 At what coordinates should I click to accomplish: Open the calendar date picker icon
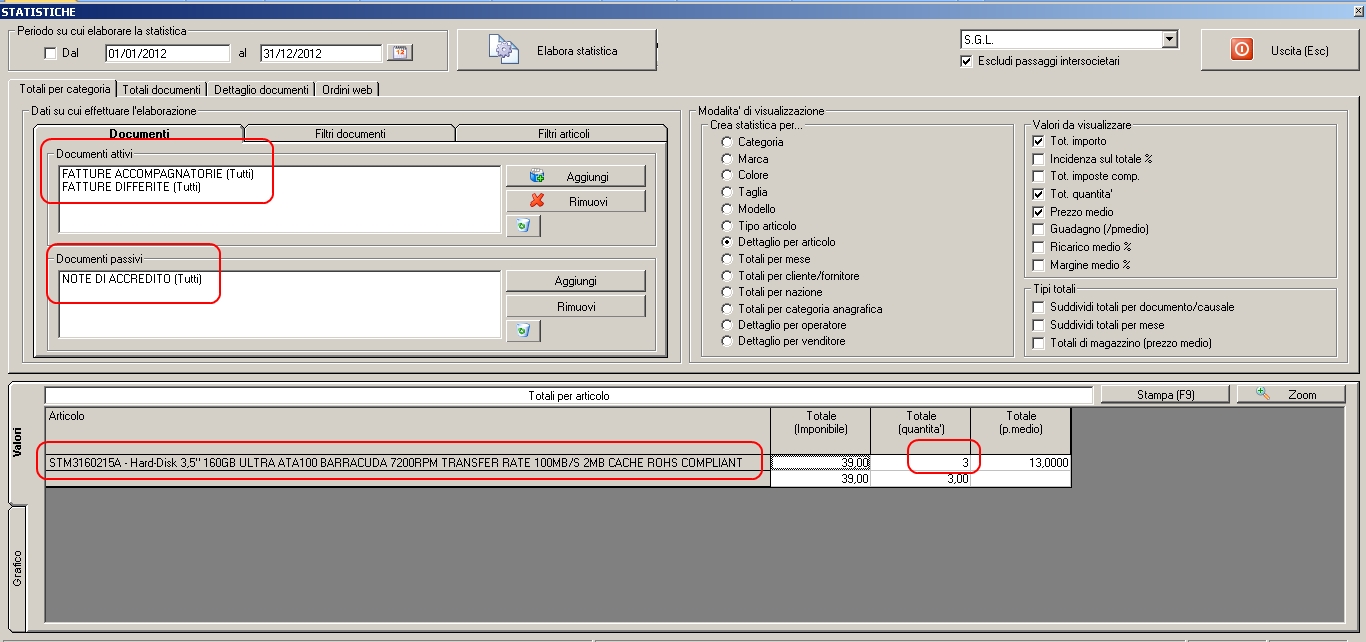point(400,52)
